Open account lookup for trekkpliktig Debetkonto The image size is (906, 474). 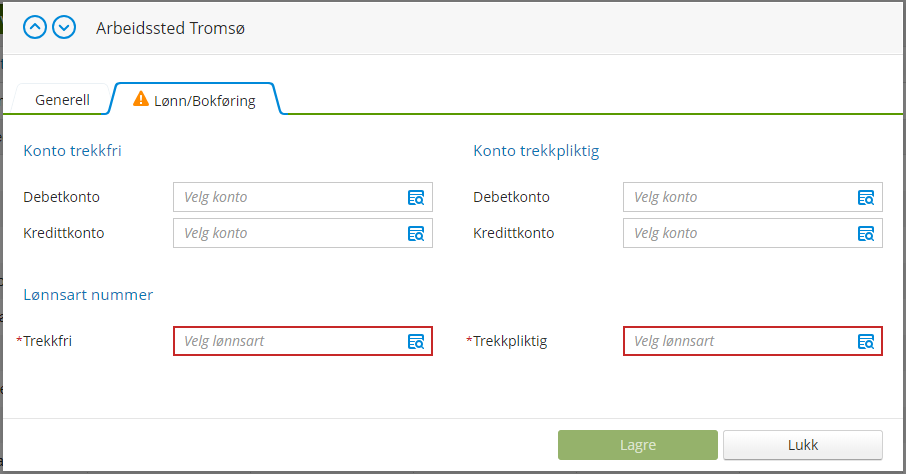[x=866, y=198]
